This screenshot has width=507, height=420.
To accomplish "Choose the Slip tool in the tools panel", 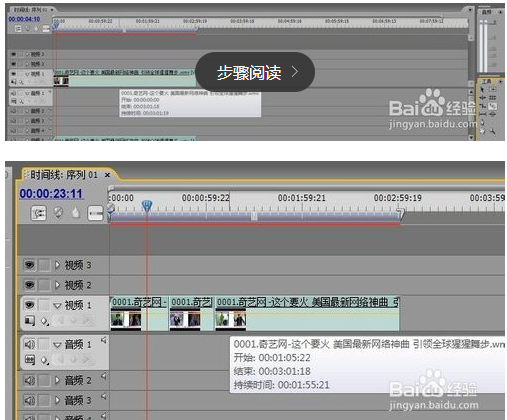I will tap(482, 114).
